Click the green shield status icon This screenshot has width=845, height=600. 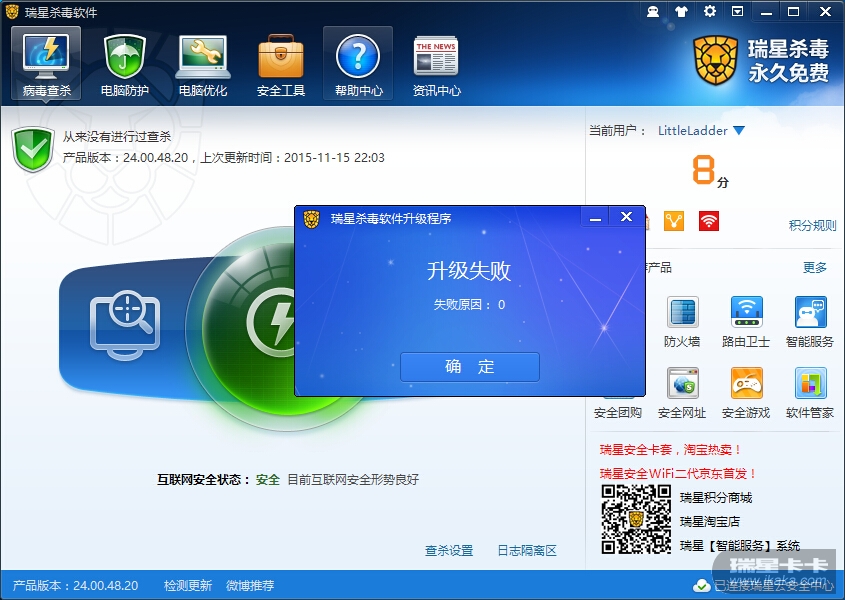pos(33,149)
